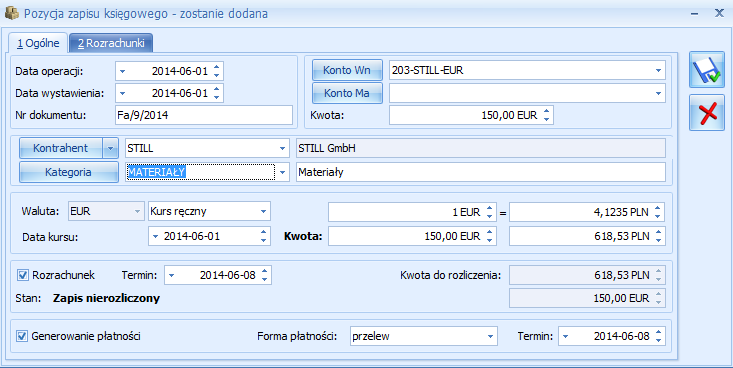
Task: Toggle the Rozrachunek checkbox
Action: 22,275
